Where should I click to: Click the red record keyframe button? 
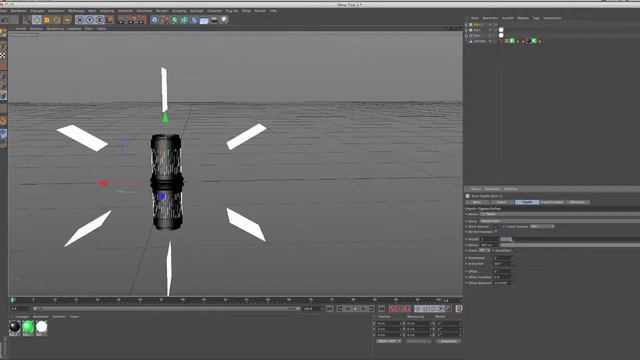393,309
